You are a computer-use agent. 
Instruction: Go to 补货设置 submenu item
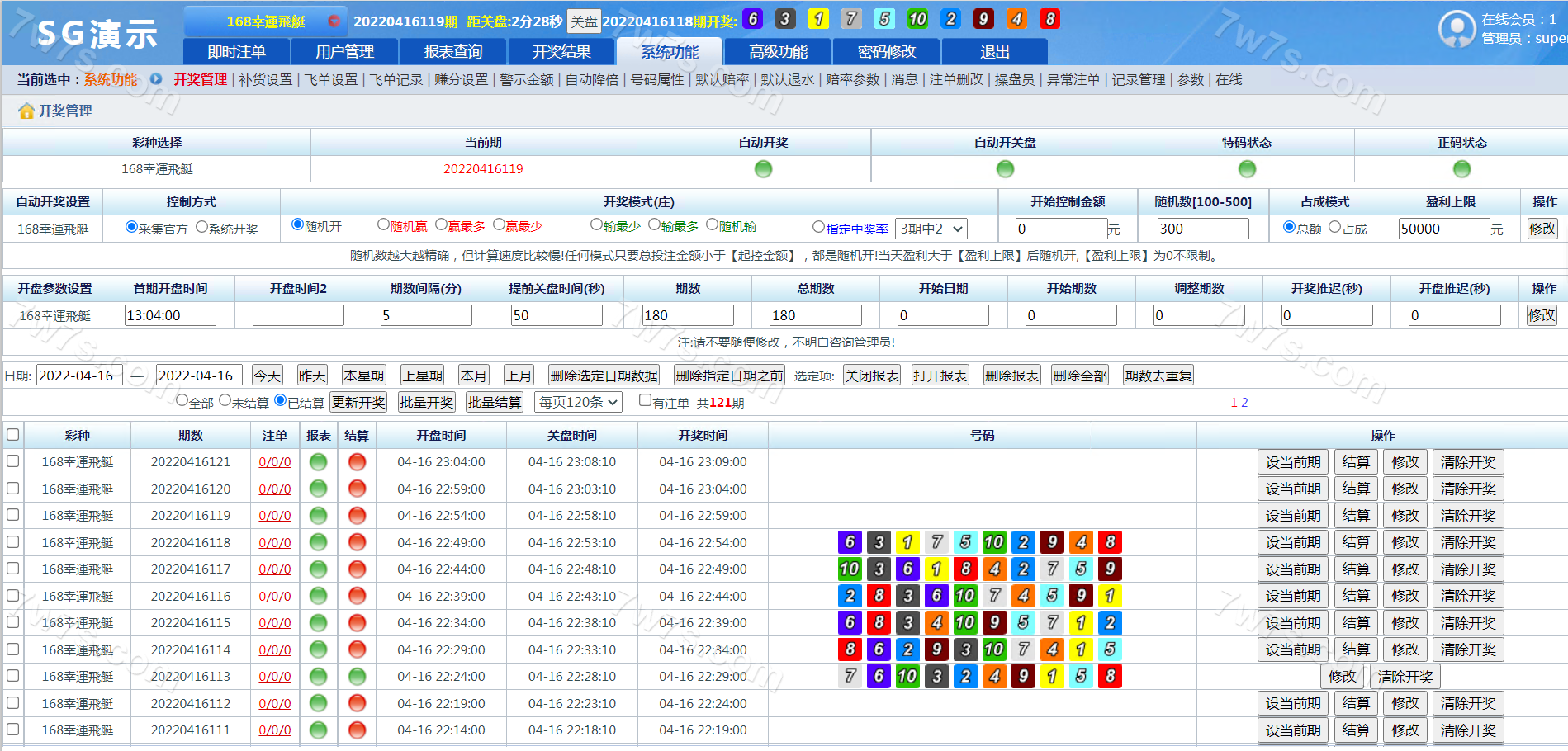coord(266,79)
